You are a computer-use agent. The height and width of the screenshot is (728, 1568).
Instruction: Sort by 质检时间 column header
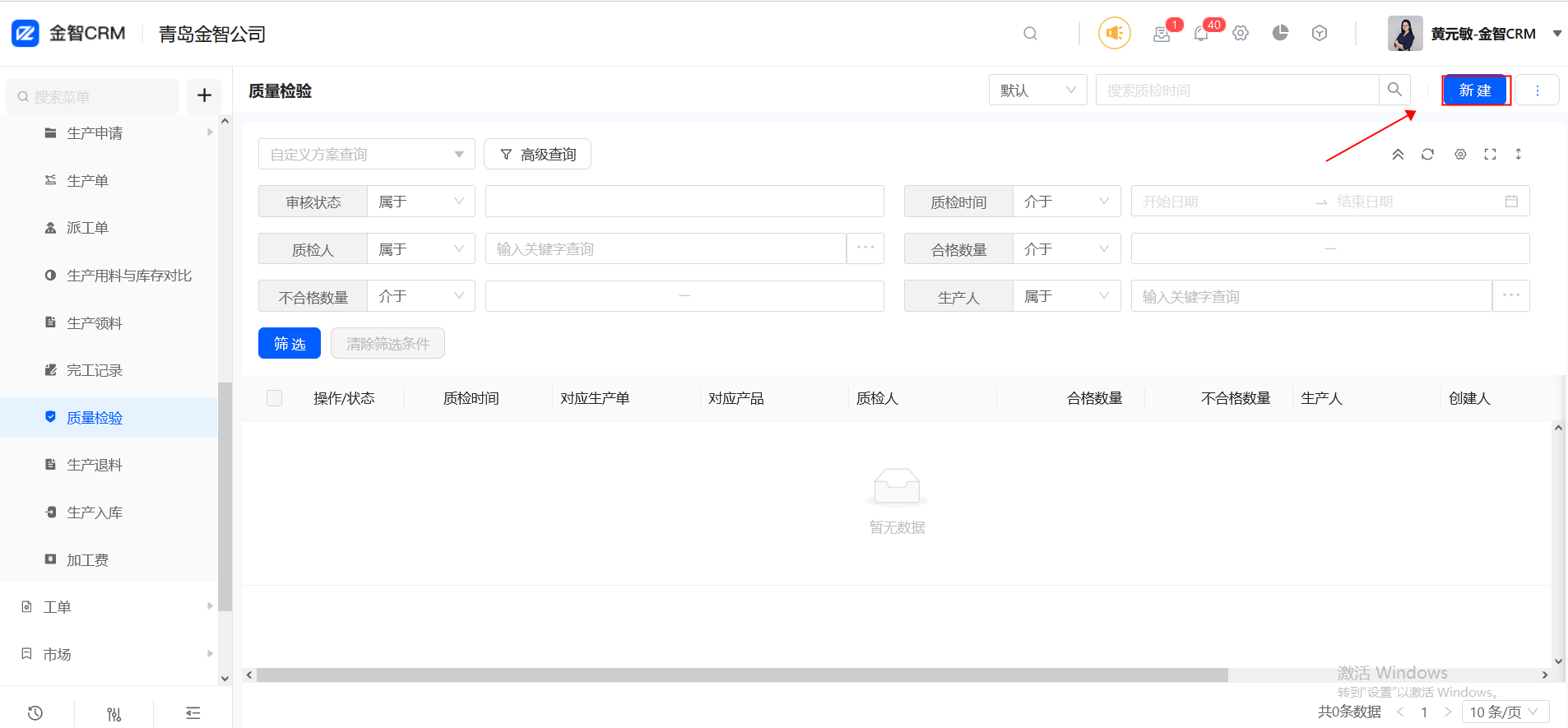pyautogui.click(x=471, y=398)
